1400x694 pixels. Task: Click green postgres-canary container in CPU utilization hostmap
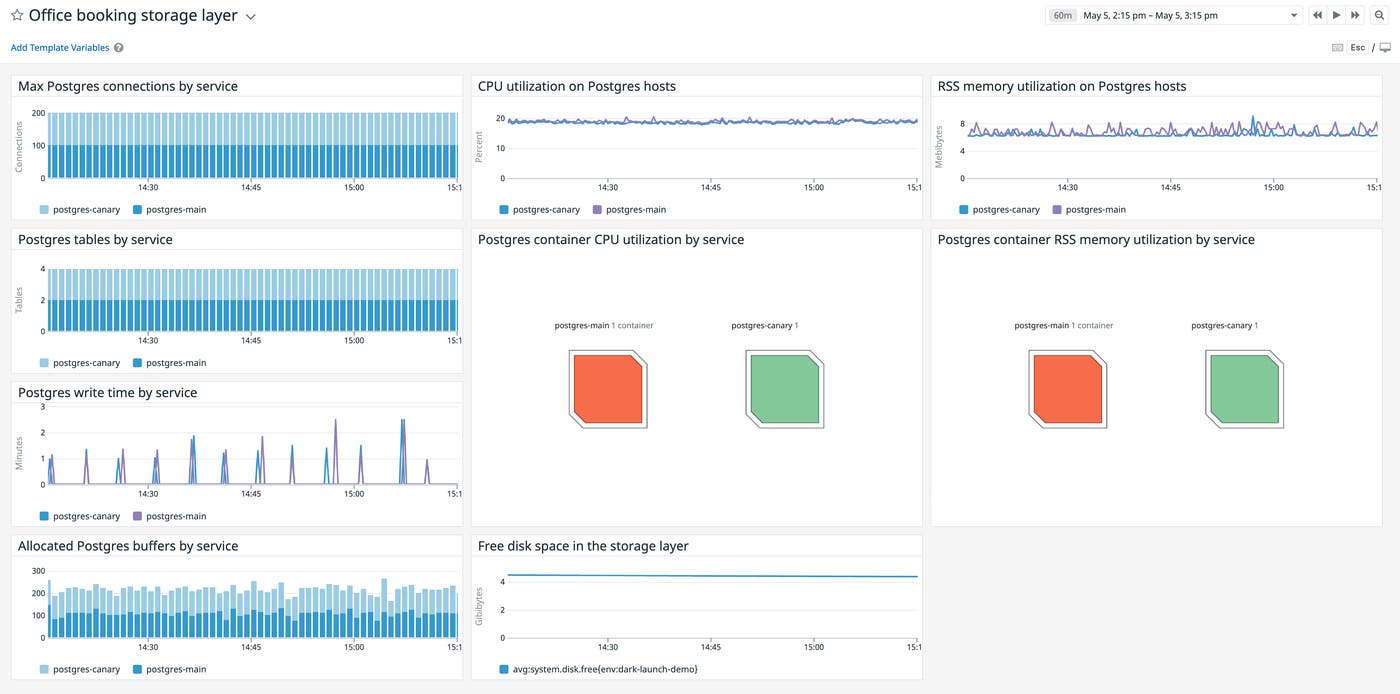coord(785,389)
